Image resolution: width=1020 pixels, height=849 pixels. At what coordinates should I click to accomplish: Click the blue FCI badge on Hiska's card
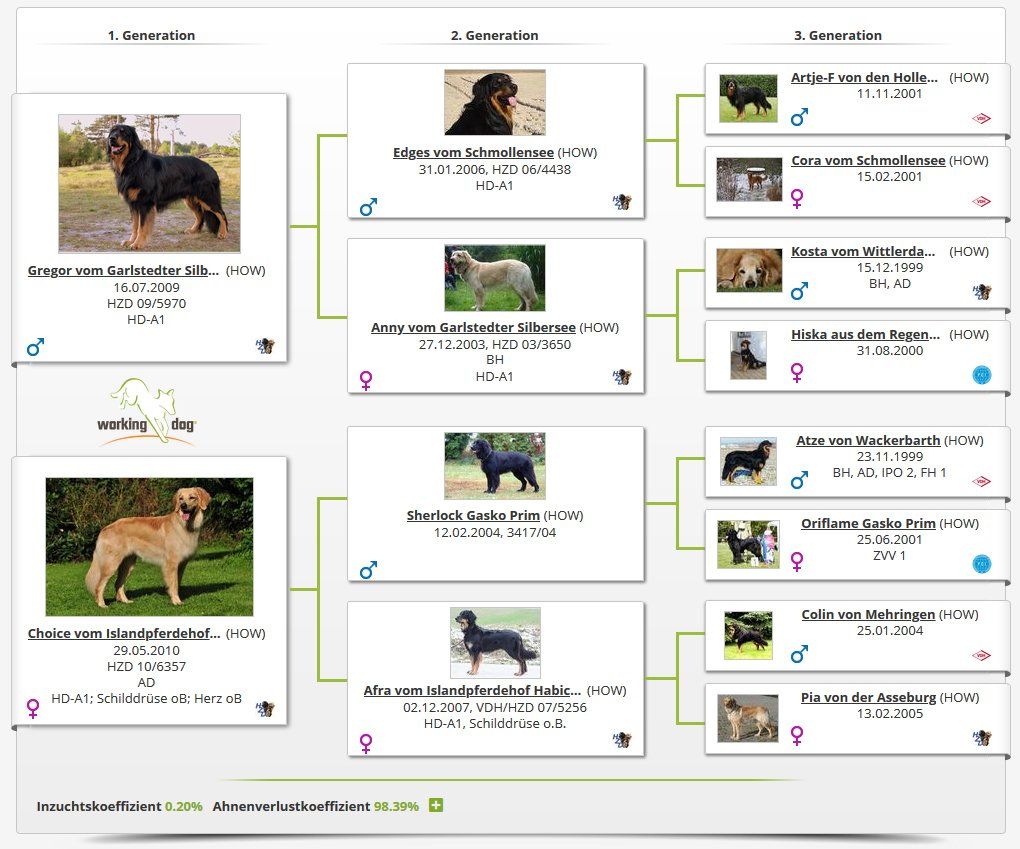click(982, 375)
